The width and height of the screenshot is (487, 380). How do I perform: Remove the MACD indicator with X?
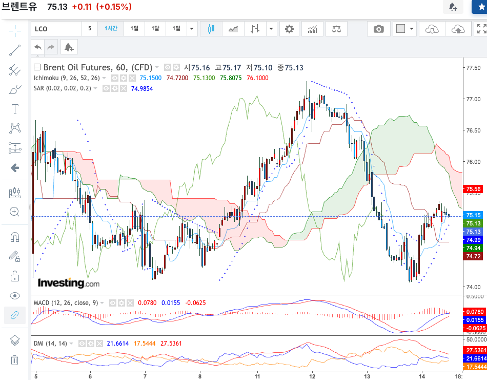pyautogui.click(x=130, y=303)
